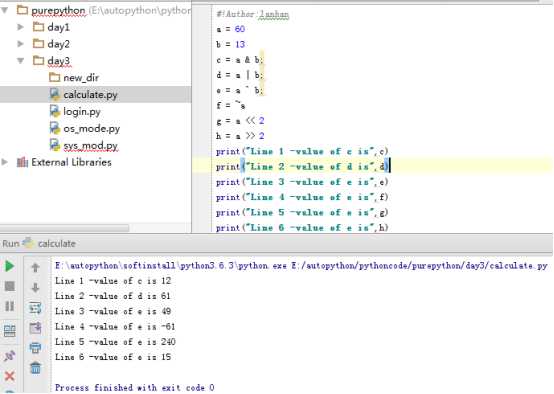Collapse the purepython project root

[x=5, y=10]
